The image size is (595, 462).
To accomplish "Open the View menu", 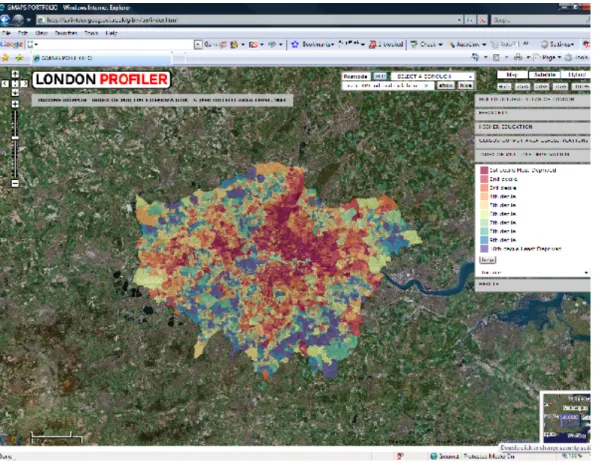I will tap(41, 33).
